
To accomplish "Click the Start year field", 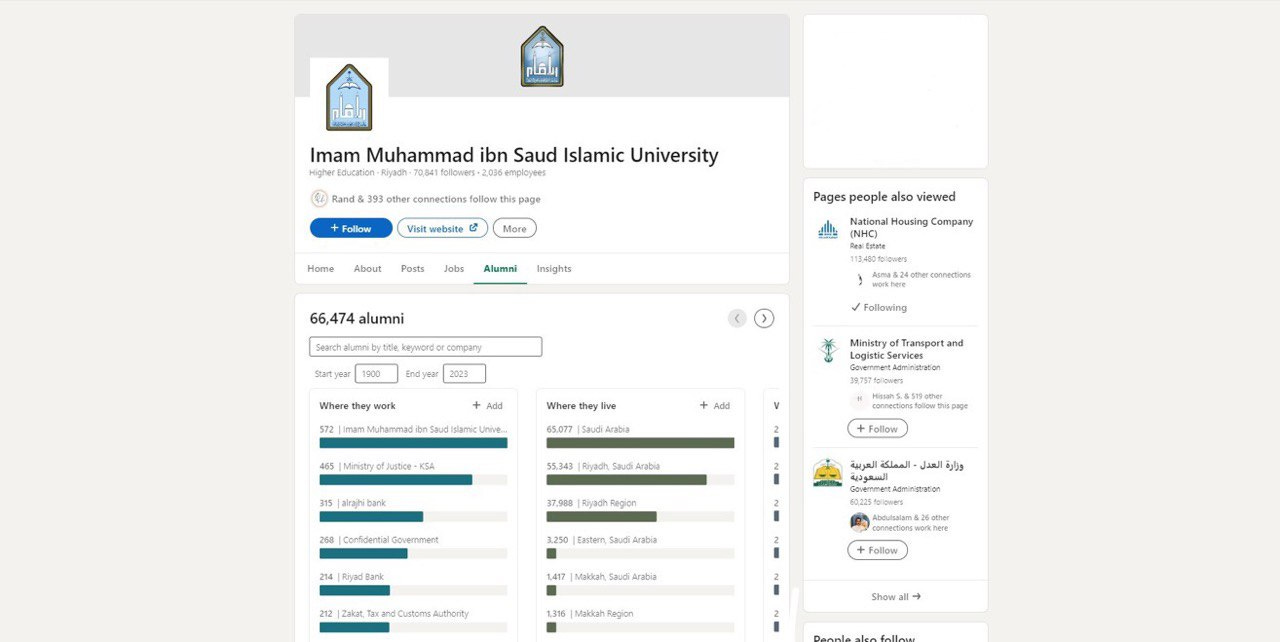I will tap(376, 373).
